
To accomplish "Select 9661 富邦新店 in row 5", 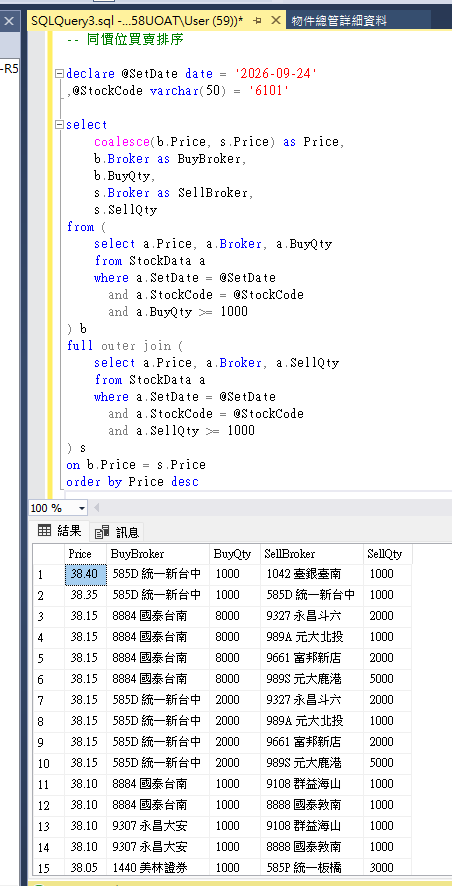I will 312,658.
